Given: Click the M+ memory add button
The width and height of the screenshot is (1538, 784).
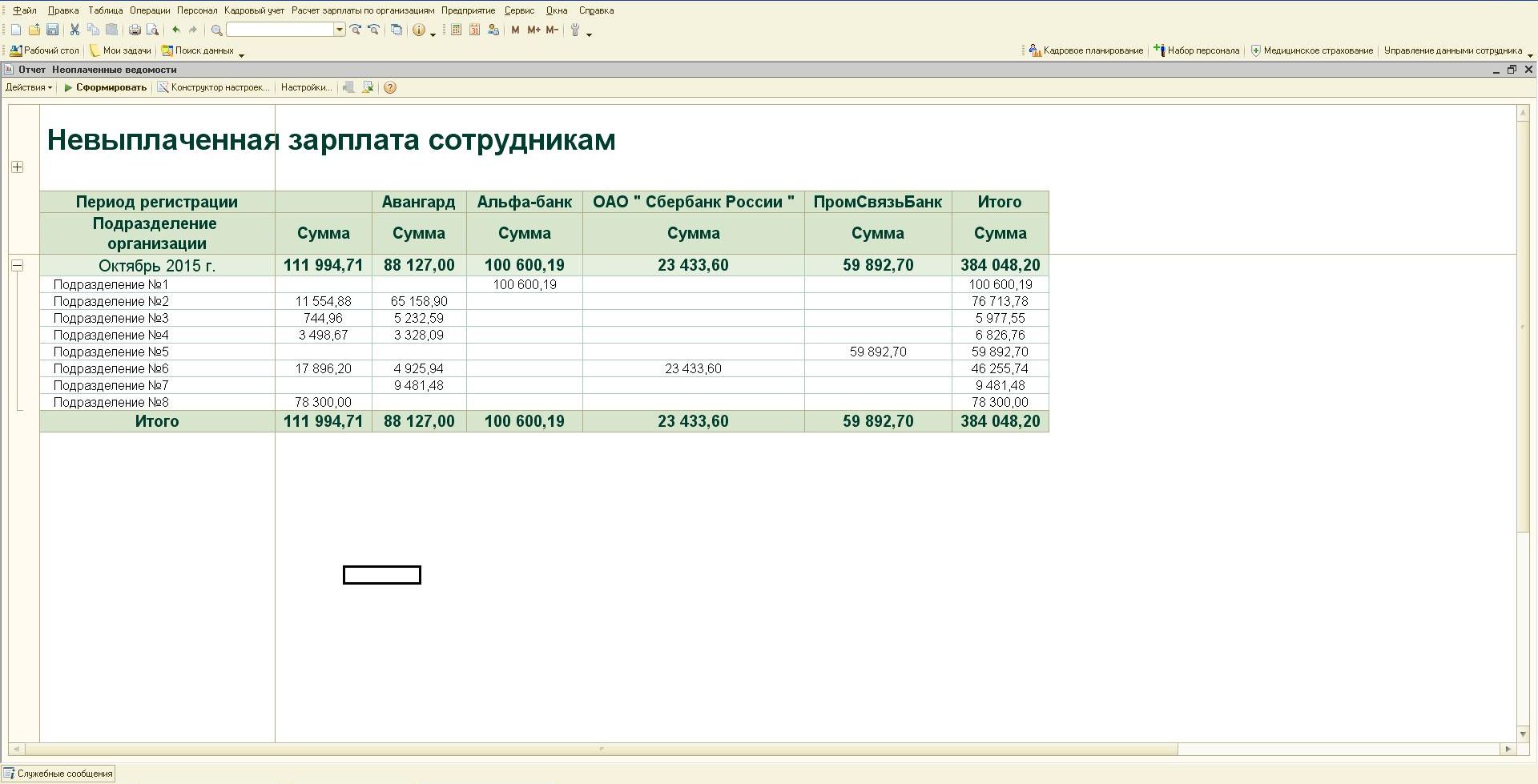Looking at the screenshot, I should tap(533, 30).
